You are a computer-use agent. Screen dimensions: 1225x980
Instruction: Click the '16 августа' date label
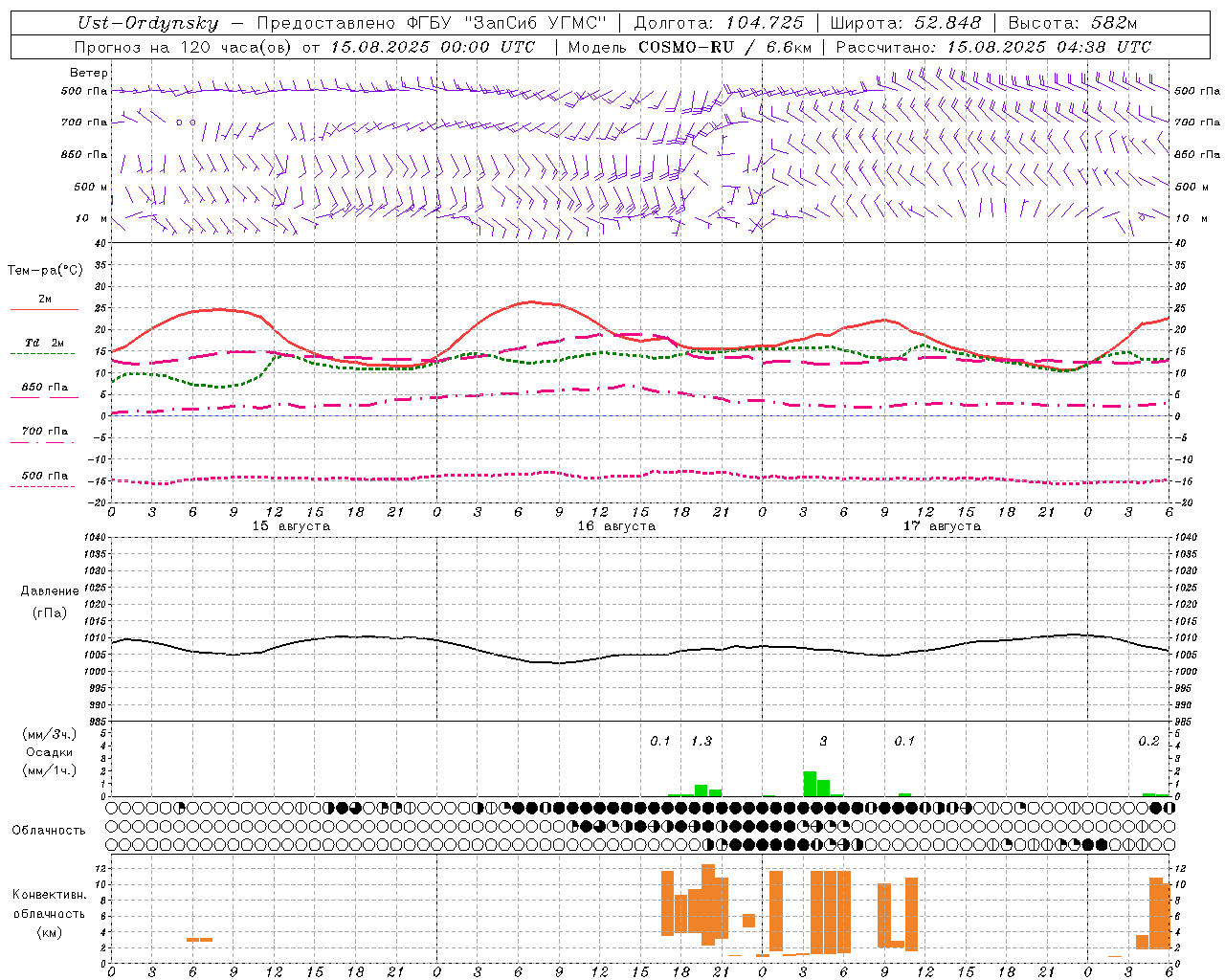pos(616,526)
